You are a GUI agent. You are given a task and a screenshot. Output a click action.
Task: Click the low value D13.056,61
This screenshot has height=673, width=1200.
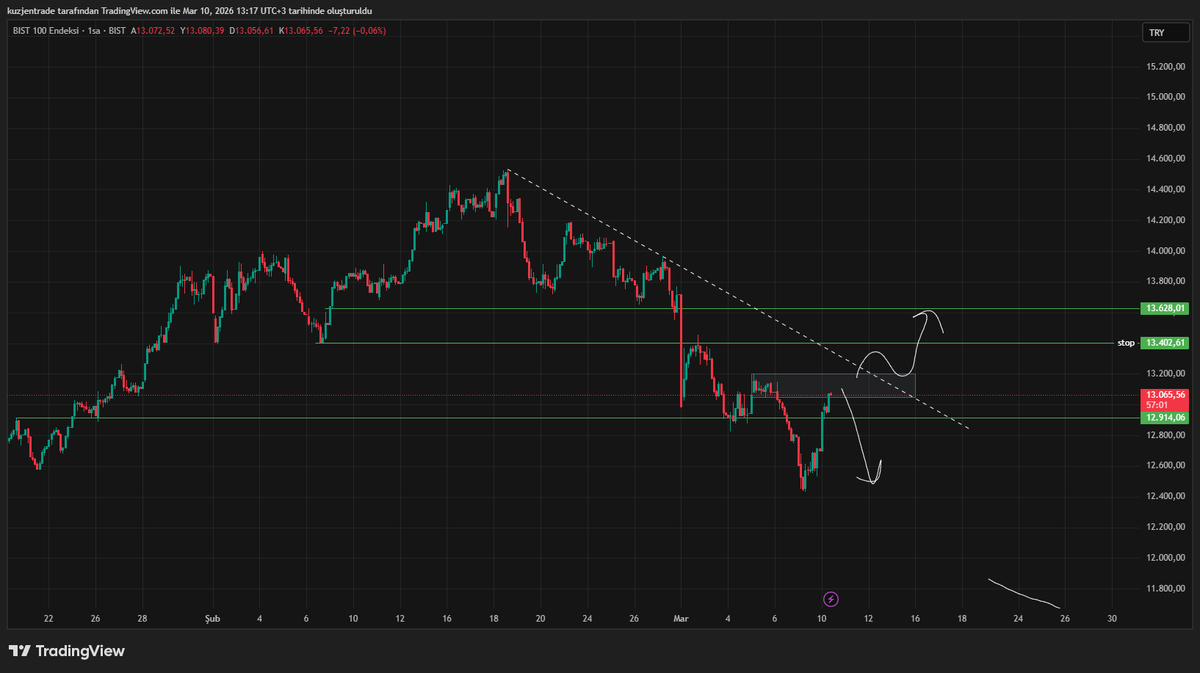252,31
